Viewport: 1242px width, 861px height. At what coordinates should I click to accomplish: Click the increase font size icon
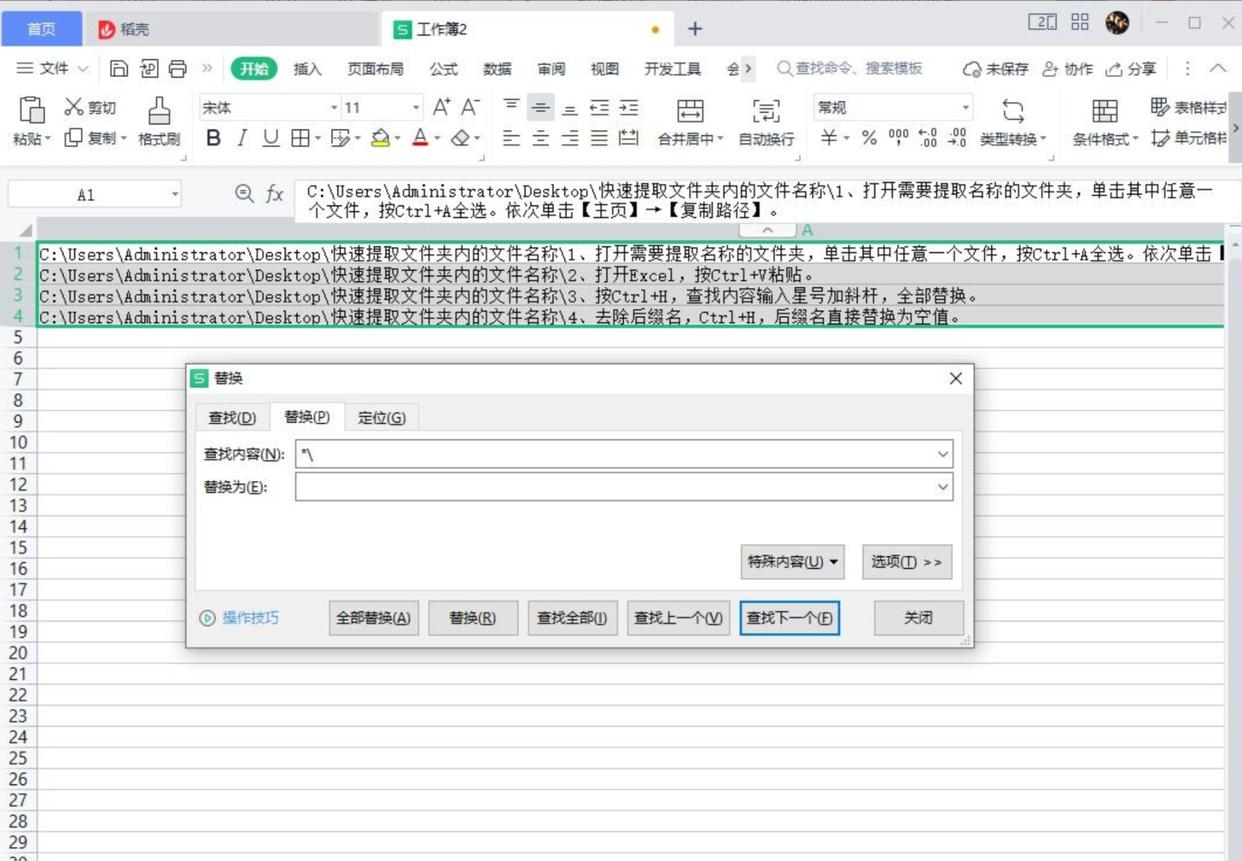441,107
